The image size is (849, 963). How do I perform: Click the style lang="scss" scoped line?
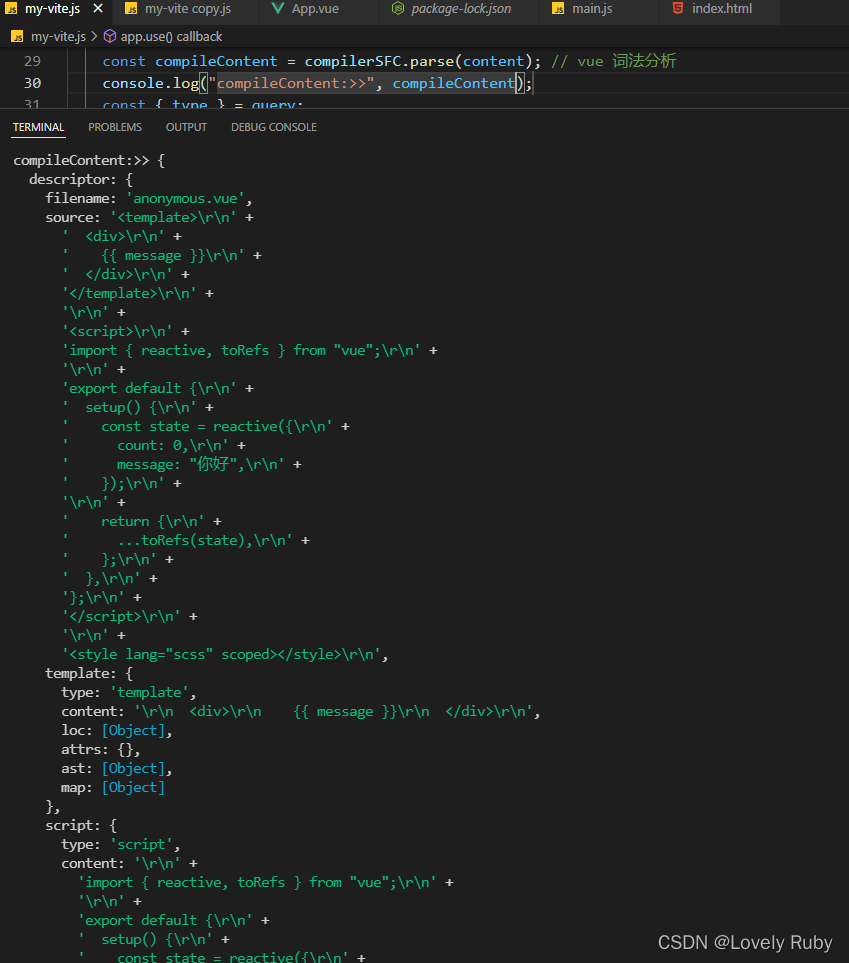tap(225, 654)
